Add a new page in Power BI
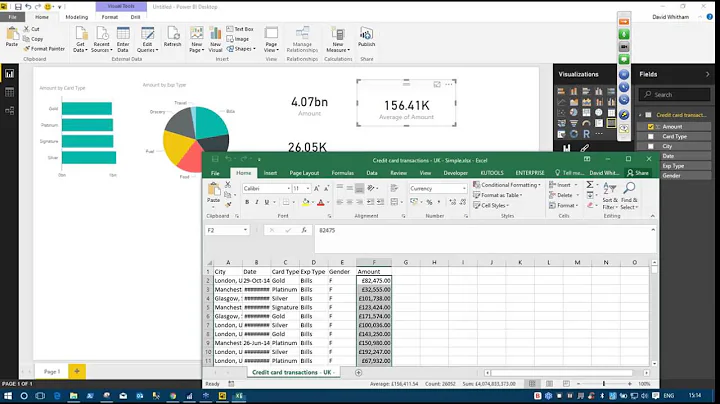 [x=77, y=371]
